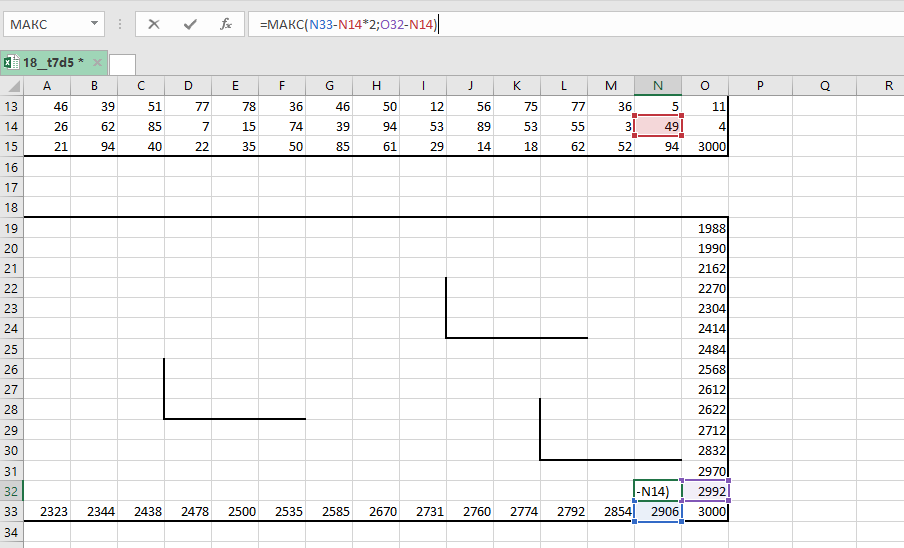
Task: Click cell O32 containing 2992
Action: click(x=705, y=491)
